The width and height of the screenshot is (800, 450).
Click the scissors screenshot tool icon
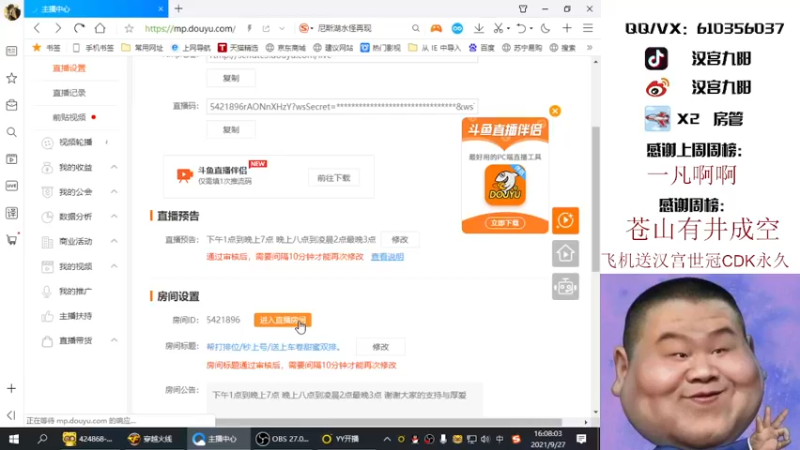click(498, 29)
